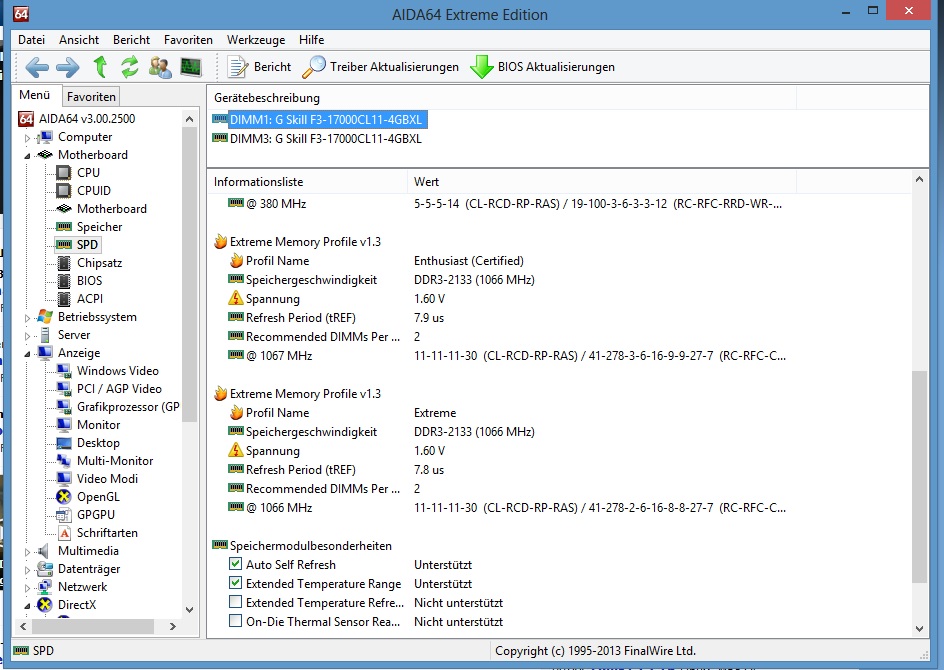Viewport: 944px width, 670px height.
Task: Expand the Computer tree node
Action: pyautogui.click(x=27, y=138)
